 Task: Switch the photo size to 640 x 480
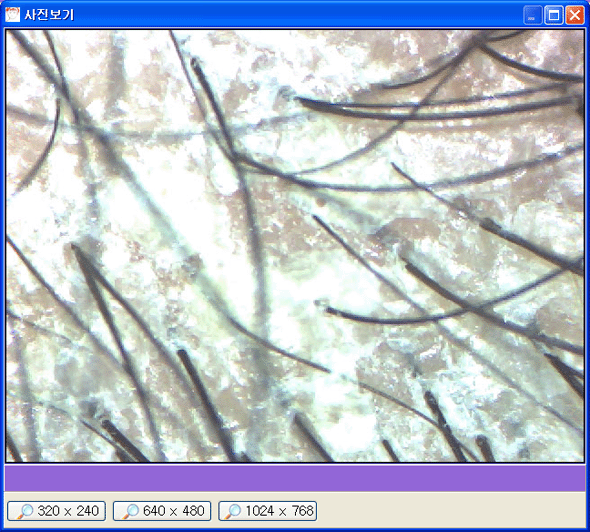[x=162, y=511]
